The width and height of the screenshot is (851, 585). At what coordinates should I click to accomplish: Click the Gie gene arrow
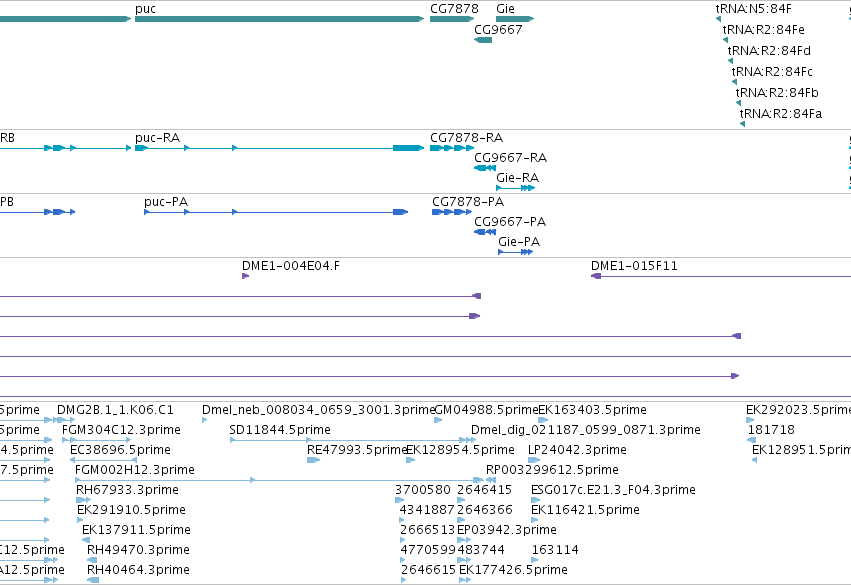pos(515,19)
